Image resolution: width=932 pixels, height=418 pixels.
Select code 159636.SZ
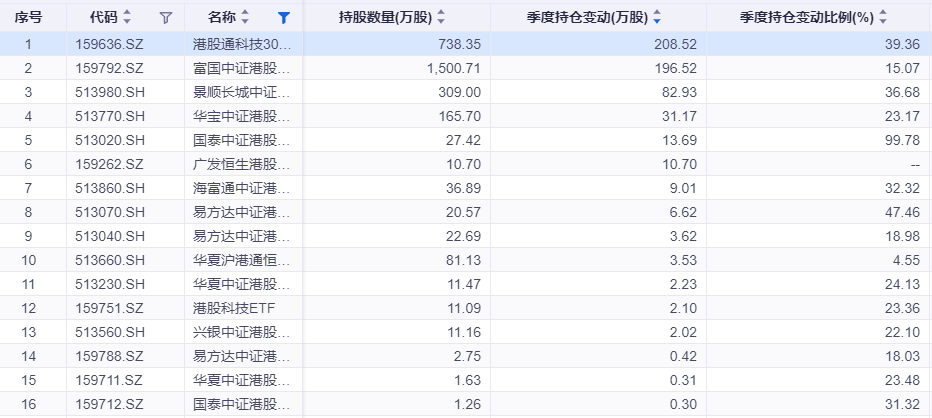tap(109, 44)
